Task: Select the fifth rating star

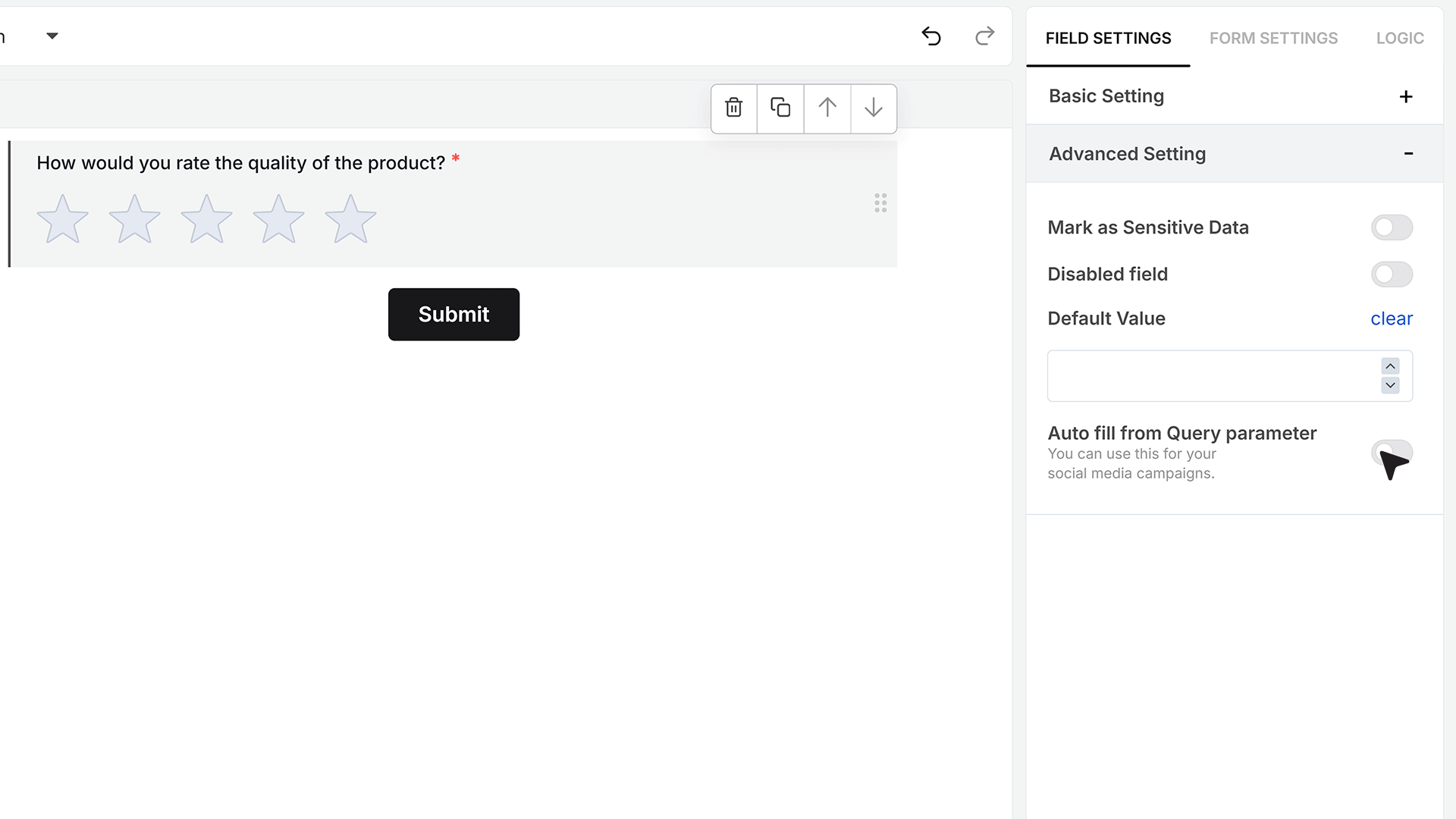Action: click(350, 219)
